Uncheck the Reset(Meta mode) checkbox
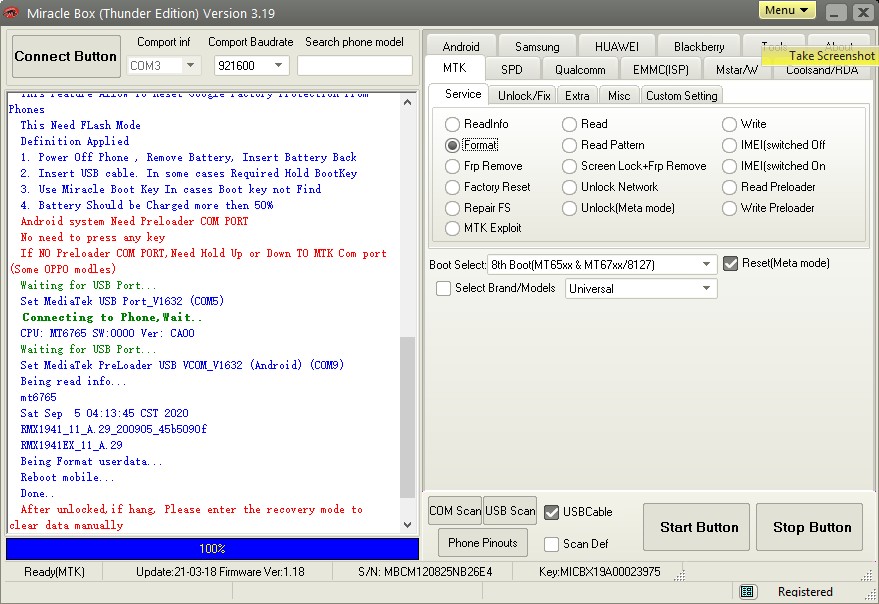Screen dimensions: 879x604 pos(730,263)
